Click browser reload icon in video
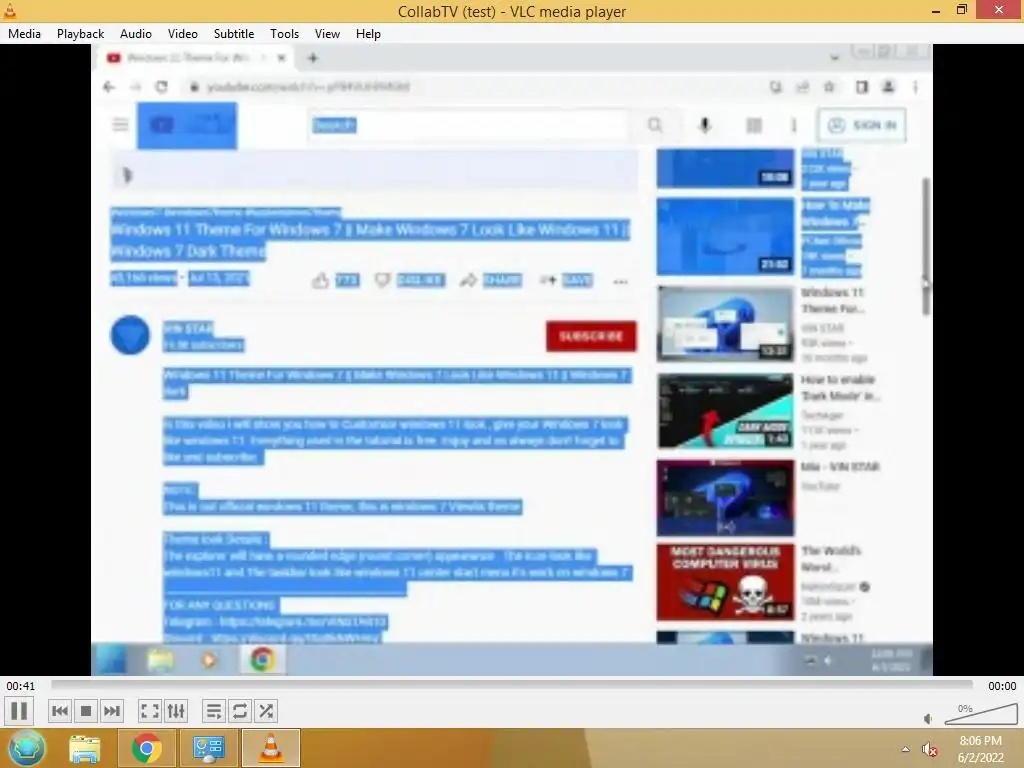 (161, 87)
